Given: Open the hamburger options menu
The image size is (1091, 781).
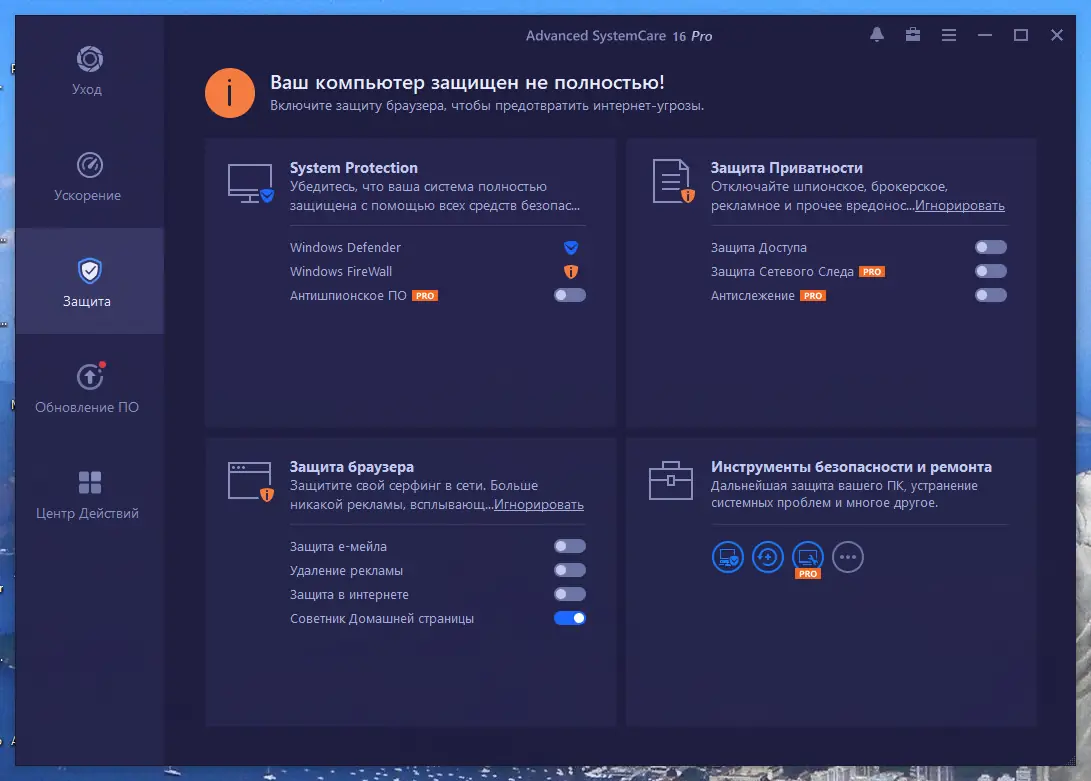Looking at the screenshot, I should tap(948, 35).
